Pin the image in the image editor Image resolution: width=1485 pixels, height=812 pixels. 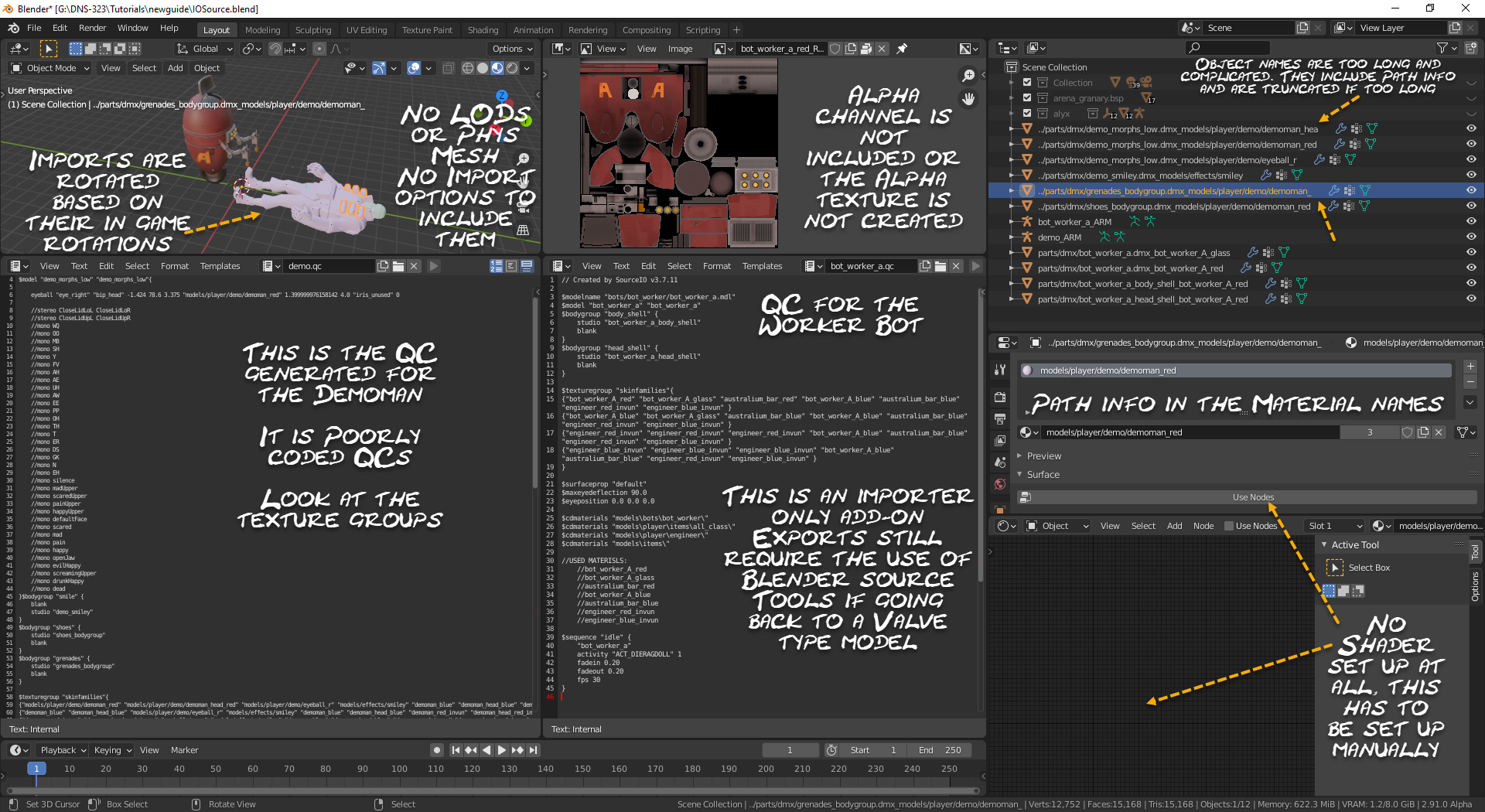click(902, 49)
